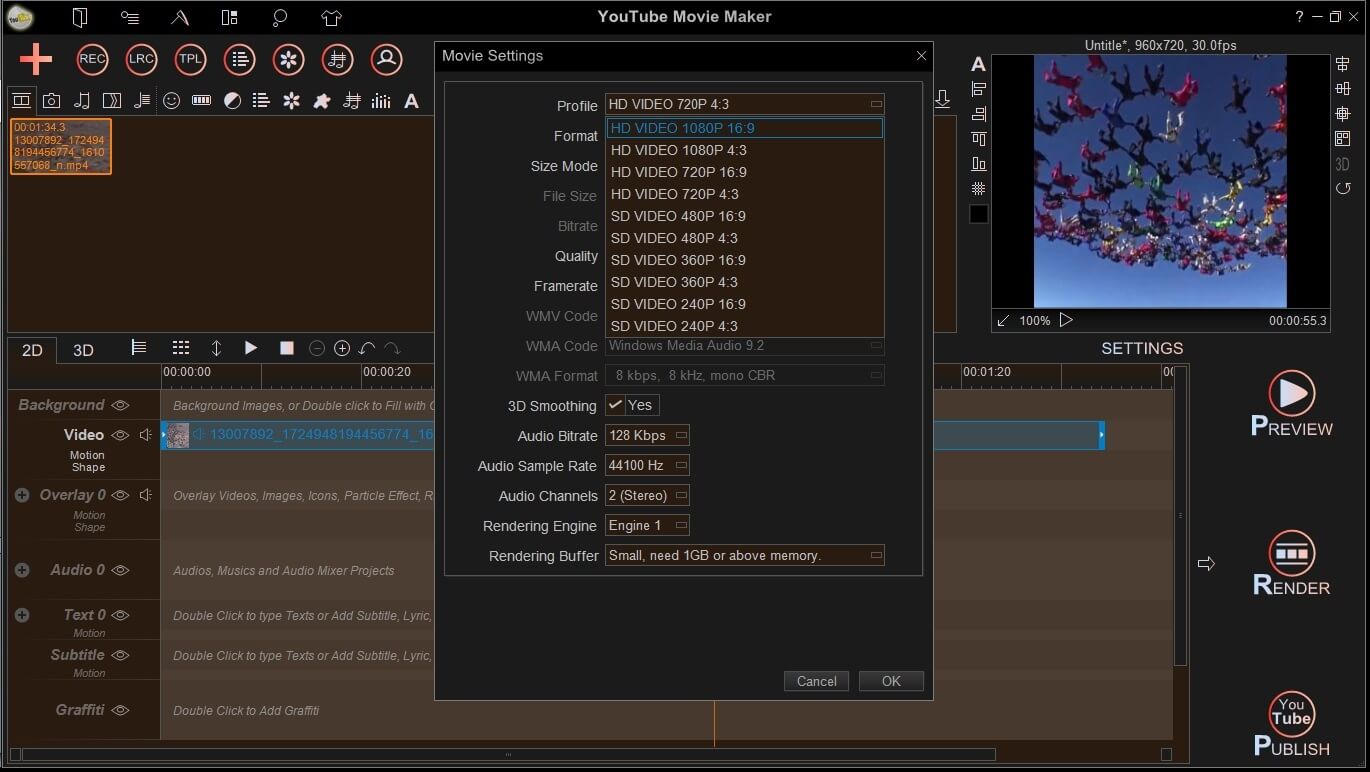This screenshot has height=772, width=1370.
Task: Switch to the 3D timeline tab
Action: point(83,350)
